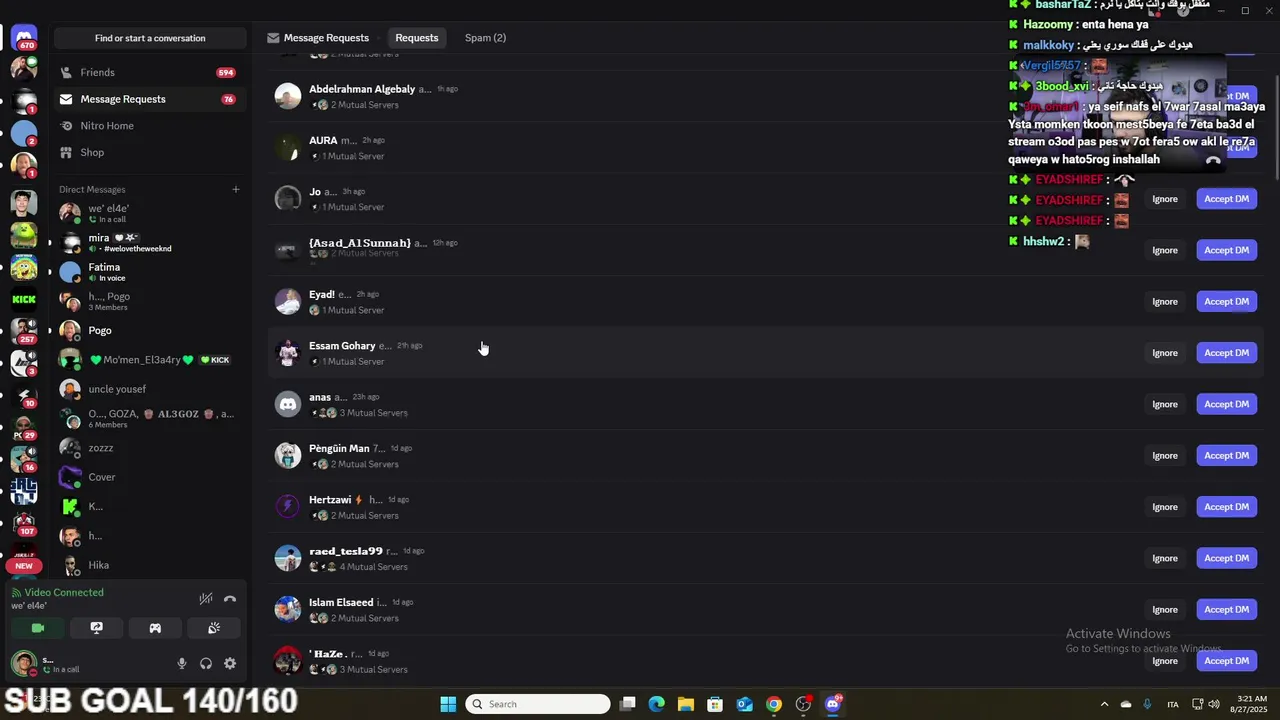The height and width of the screenshot is (720, 1280).
Task: Open Abdelrahman Algebaly request row
Action: [765, 96]
